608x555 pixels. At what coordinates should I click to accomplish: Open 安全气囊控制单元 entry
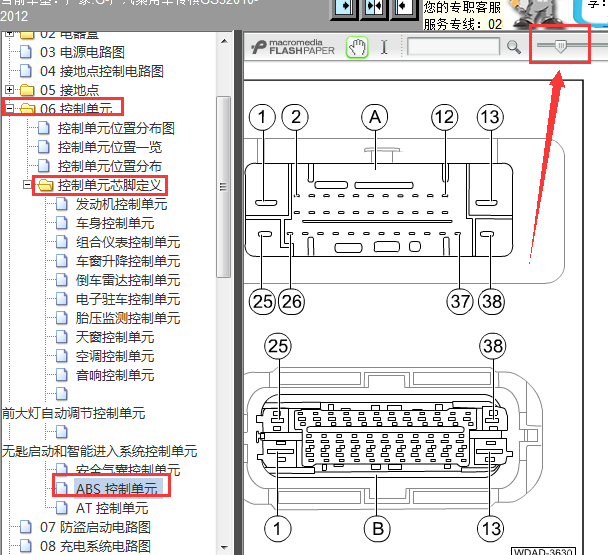[128, 470]
